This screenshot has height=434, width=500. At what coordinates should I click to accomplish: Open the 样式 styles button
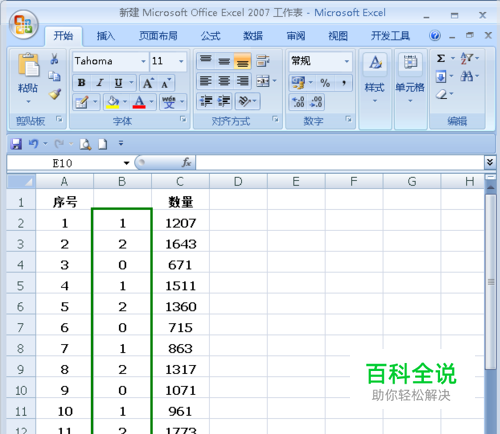(375, 78)
